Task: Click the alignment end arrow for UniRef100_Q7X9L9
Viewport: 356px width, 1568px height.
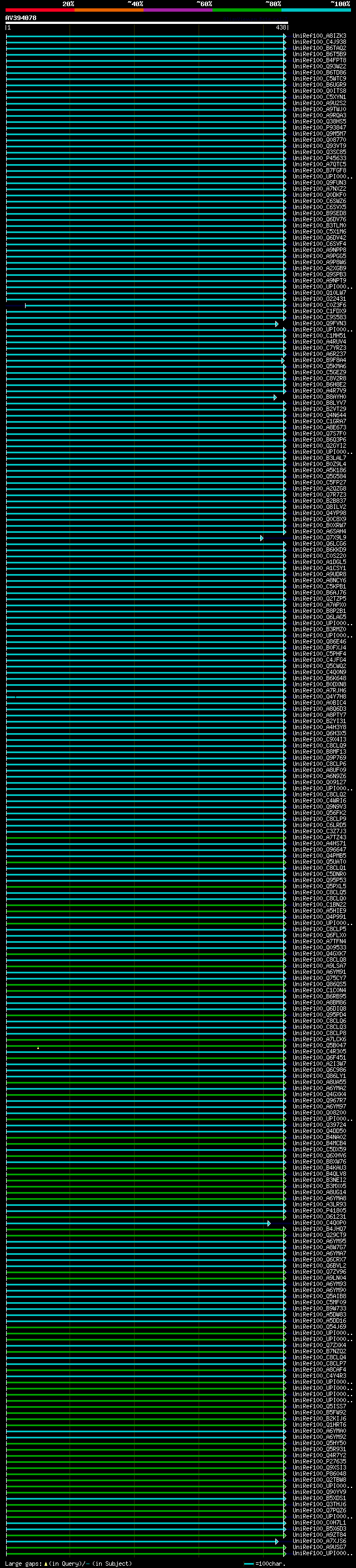Action: [261, 538]
